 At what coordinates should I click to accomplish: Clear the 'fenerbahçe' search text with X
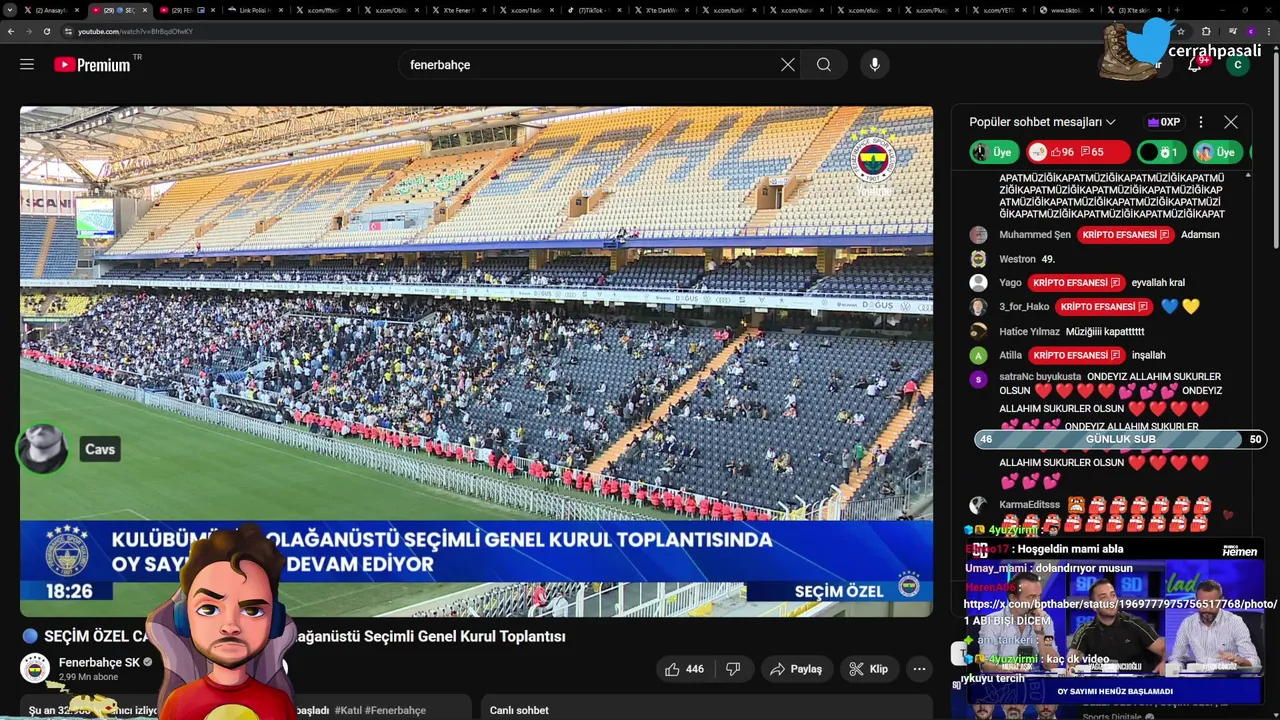click(x=788, y=65)
